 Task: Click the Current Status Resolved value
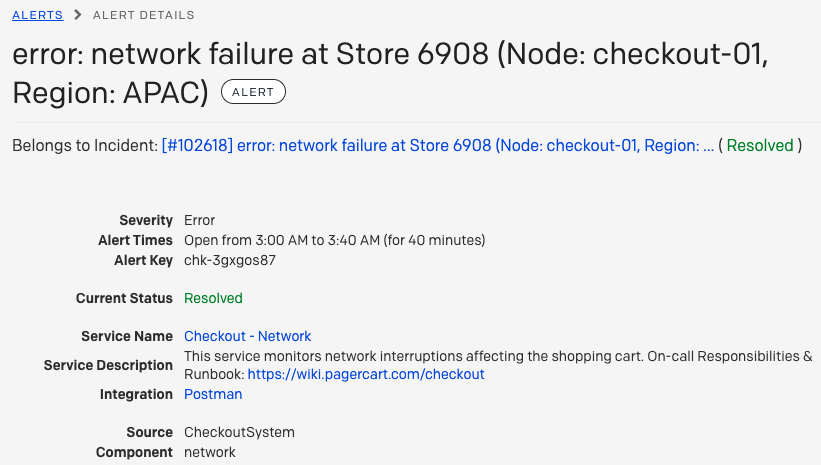[x=213, y=298]
